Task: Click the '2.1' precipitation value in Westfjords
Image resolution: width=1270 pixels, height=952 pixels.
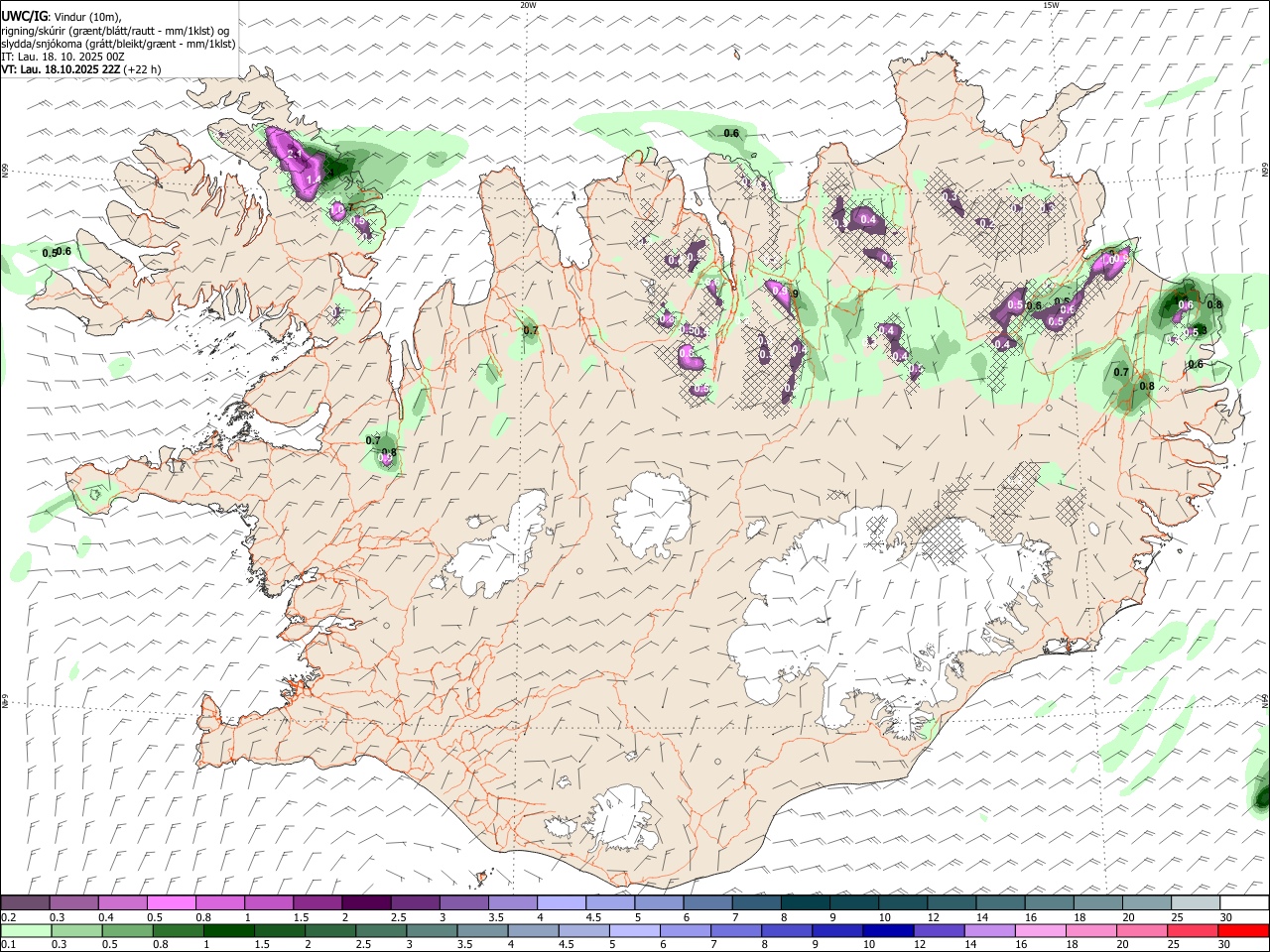Action: point(294,155)
